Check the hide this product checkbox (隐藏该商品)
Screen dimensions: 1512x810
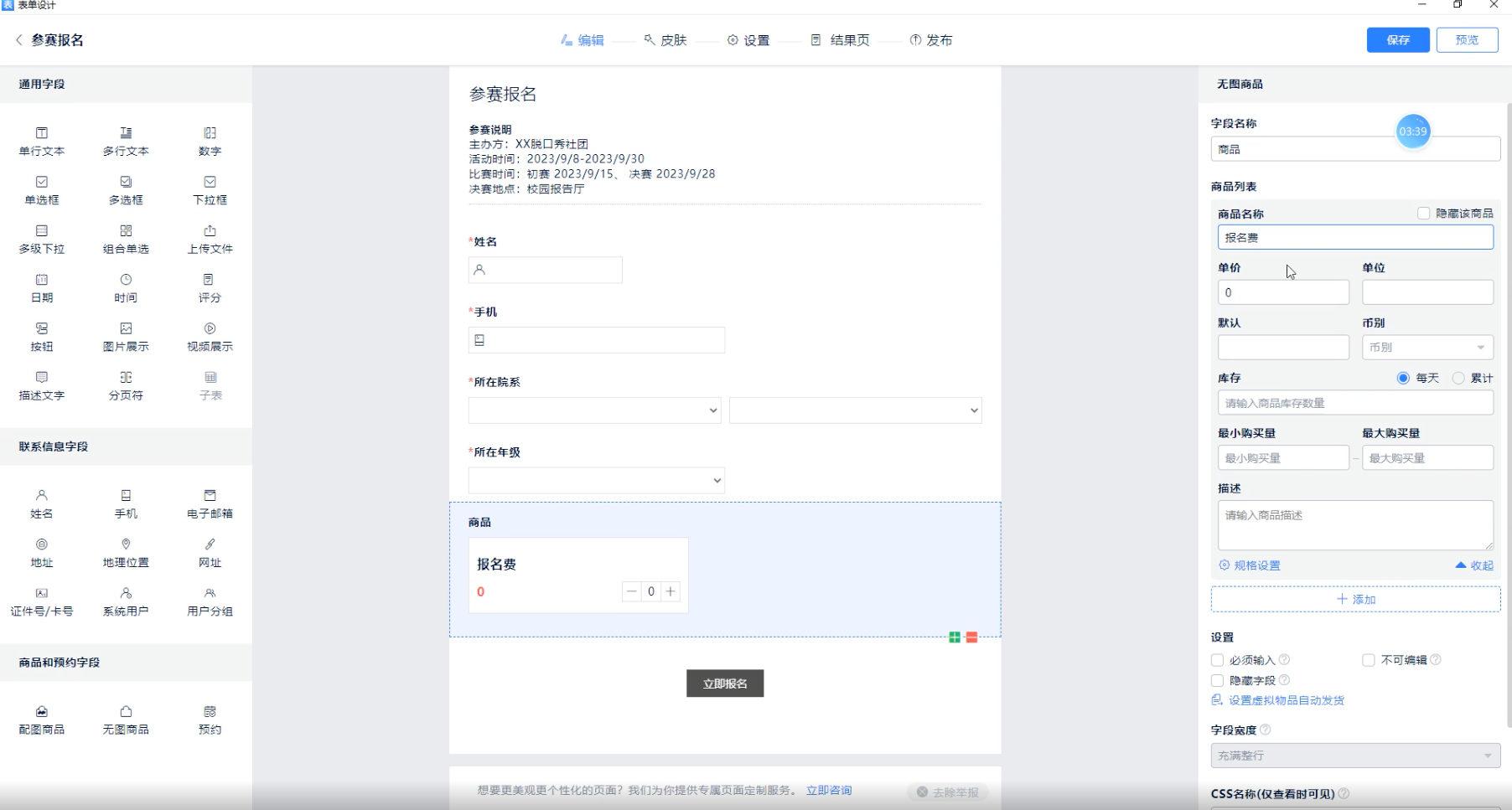[1423, 214]
